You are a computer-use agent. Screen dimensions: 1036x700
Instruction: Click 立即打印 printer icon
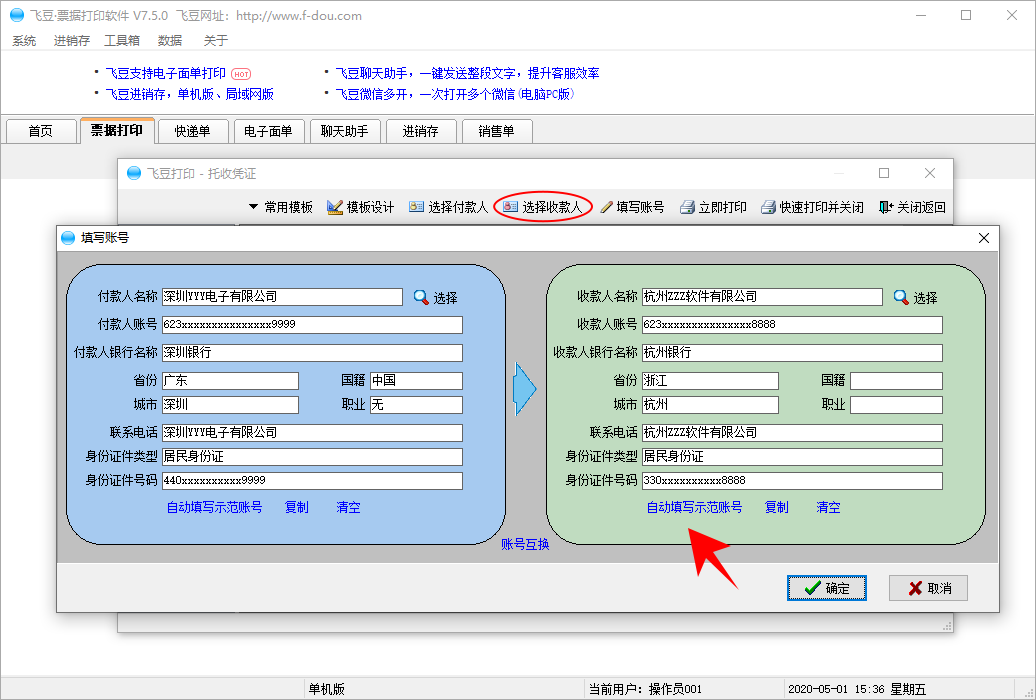(x=687, y=208)
